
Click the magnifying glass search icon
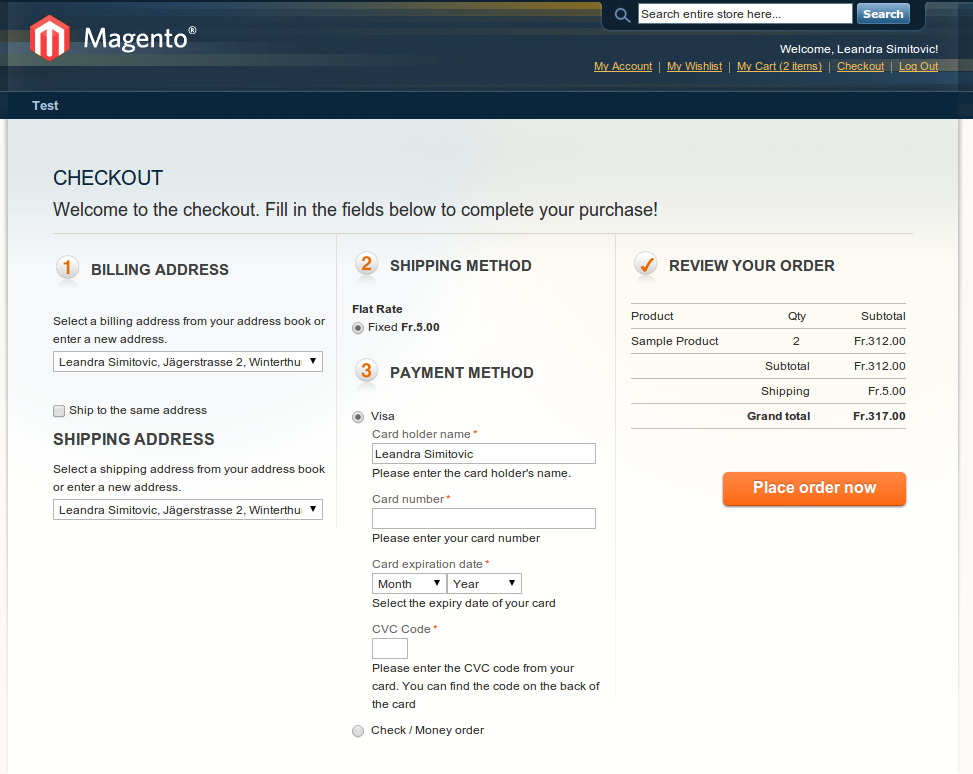pos(622,15)
